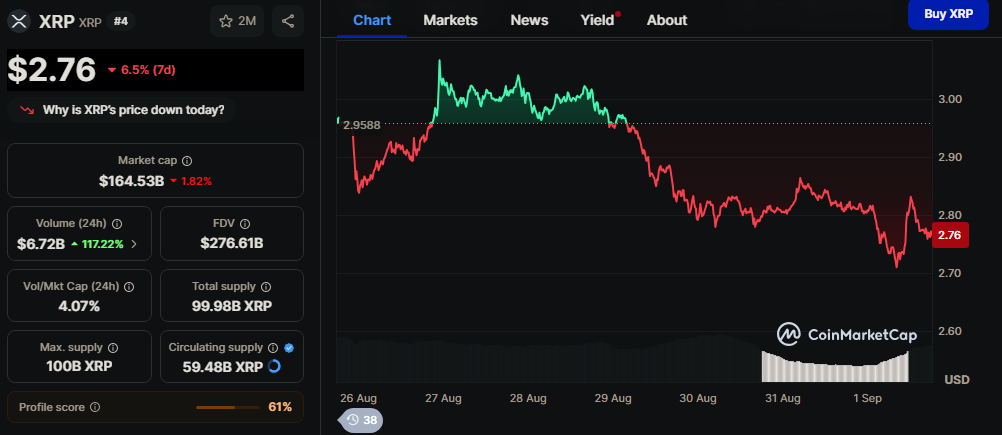Click the 4.07% Vol/Mkt Cap value
1002x435 pixels.
tap(79, 306)
